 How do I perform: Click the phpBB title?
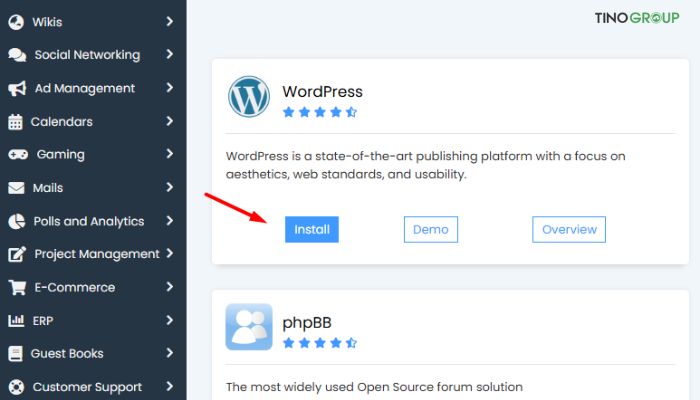pyautogui.click(x=307, y=322)
